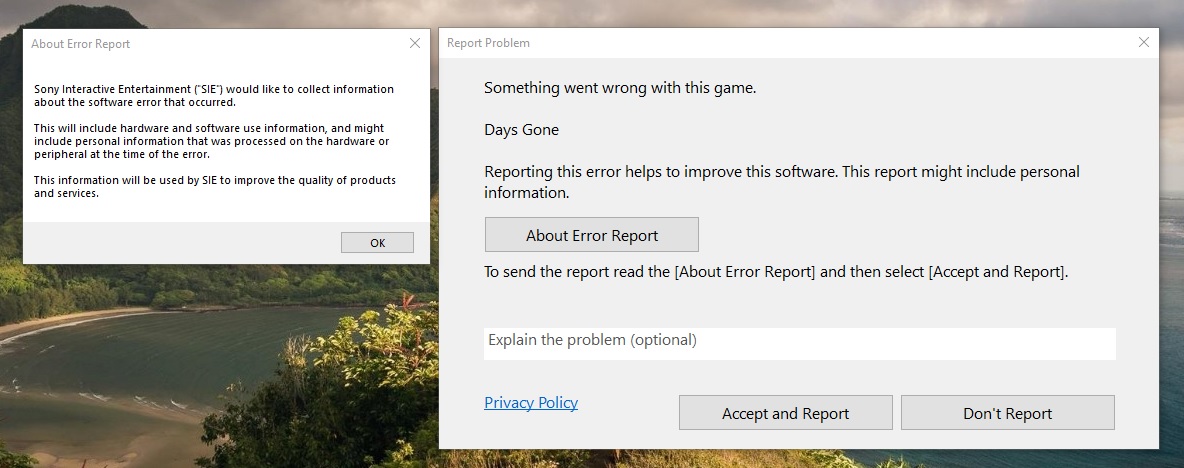Image resolution: width=1184 pixels, height=468 pixels.
Task: Click the Explain the problem text field
Action: 800,343
